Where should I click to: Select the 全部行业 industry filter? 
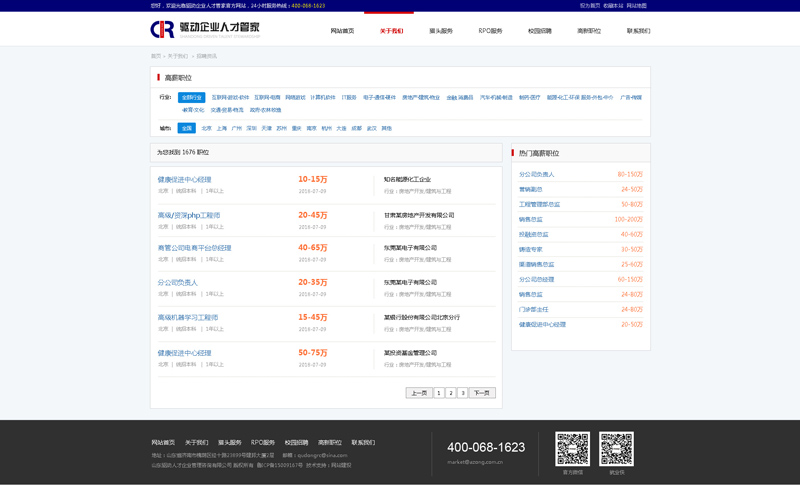pyautogui.click(x=191, y=98)
